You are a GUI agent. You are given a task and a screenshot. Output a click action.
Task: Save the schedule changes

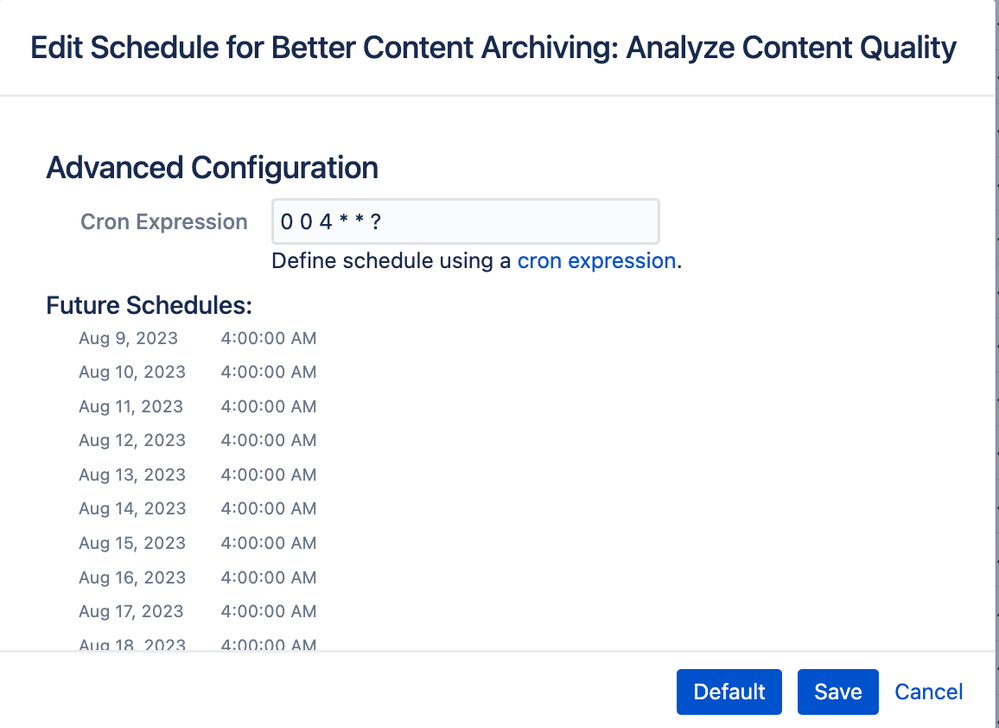tap(837, 692)
